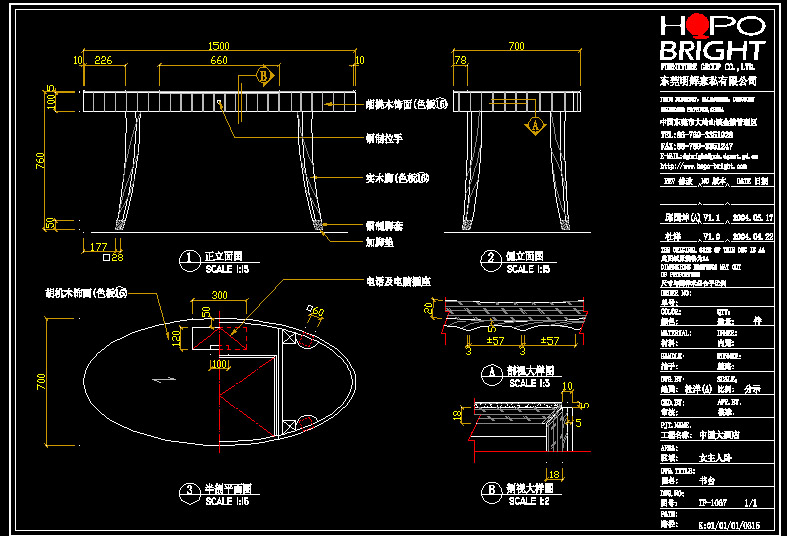Select the SCALE 1:6 label under plan
787x536 pixels.
227,501
